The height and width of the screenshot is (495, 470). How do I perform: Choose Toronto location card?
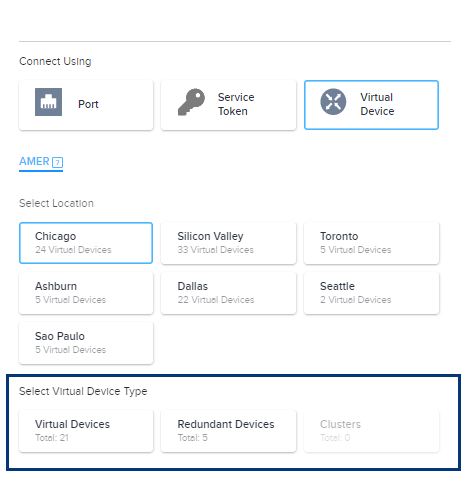click(371, 243)
